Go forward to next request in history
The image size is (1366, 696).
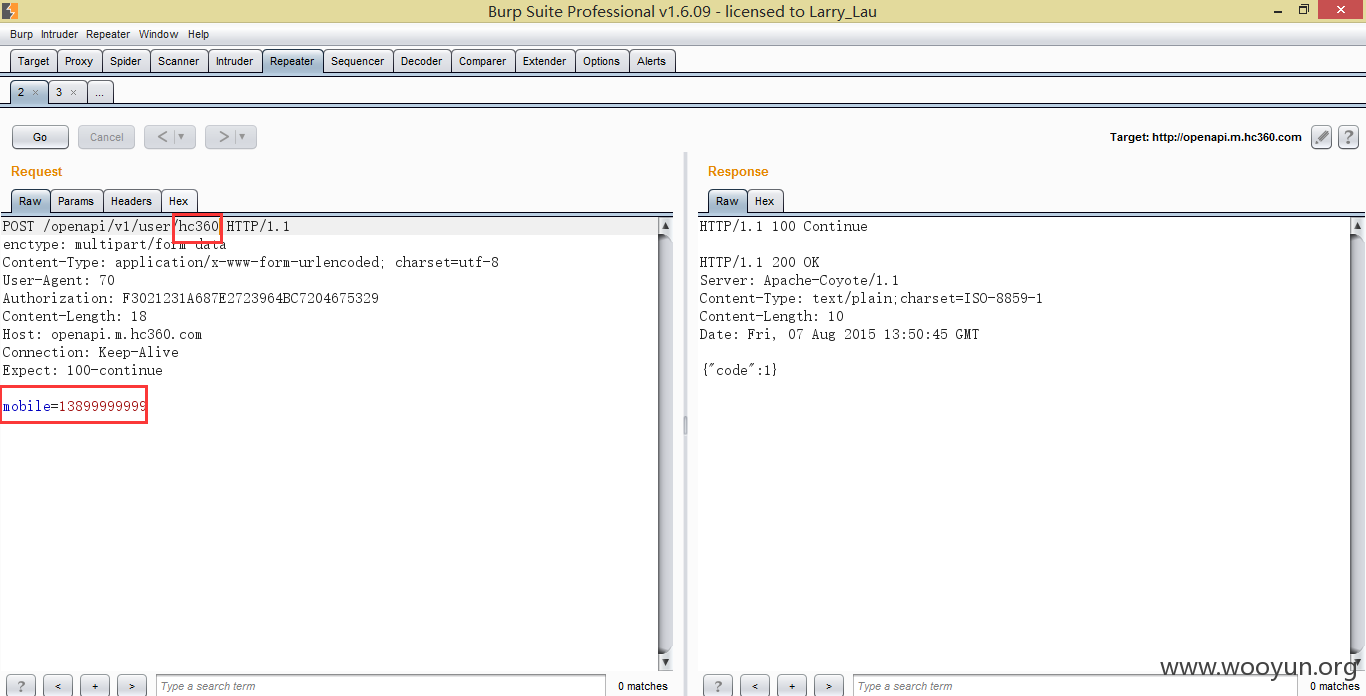point(223,137)
